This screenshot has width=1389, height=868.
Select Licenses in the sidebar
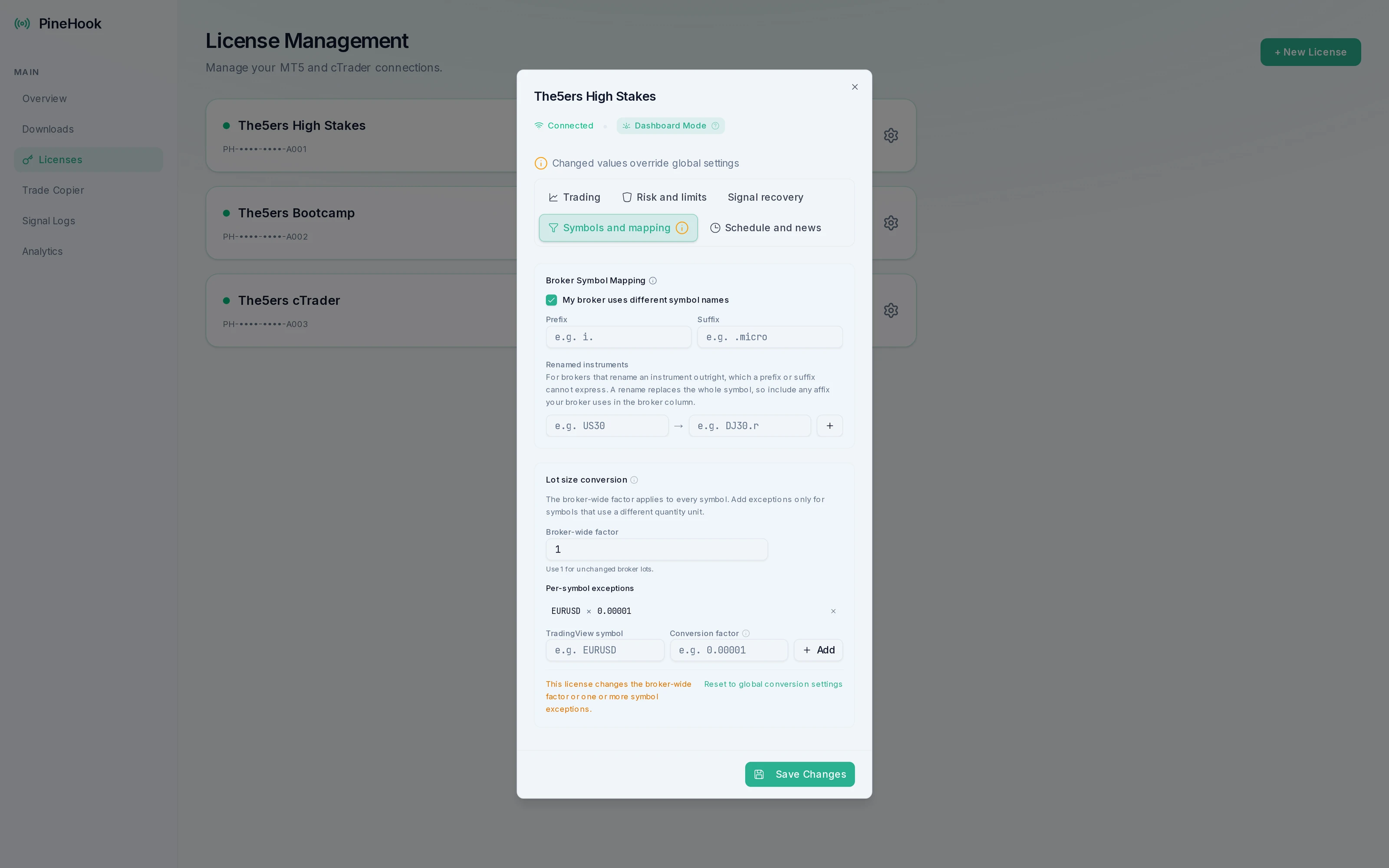coord(89,160)
